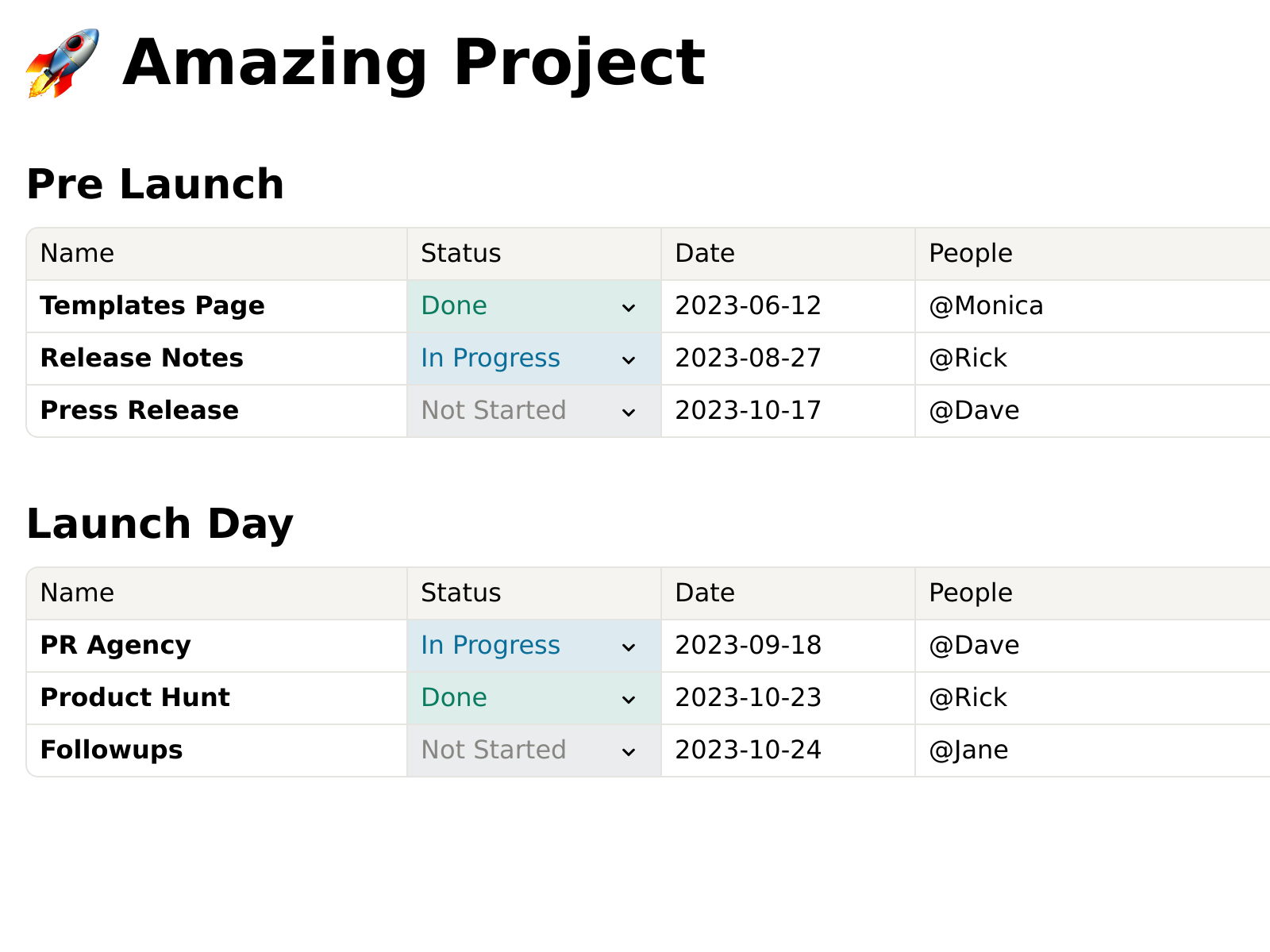Change the Press Release status dropdown
Viewport: 1270px width, 952px height.
pyautogui.click(x=533, y=411)
